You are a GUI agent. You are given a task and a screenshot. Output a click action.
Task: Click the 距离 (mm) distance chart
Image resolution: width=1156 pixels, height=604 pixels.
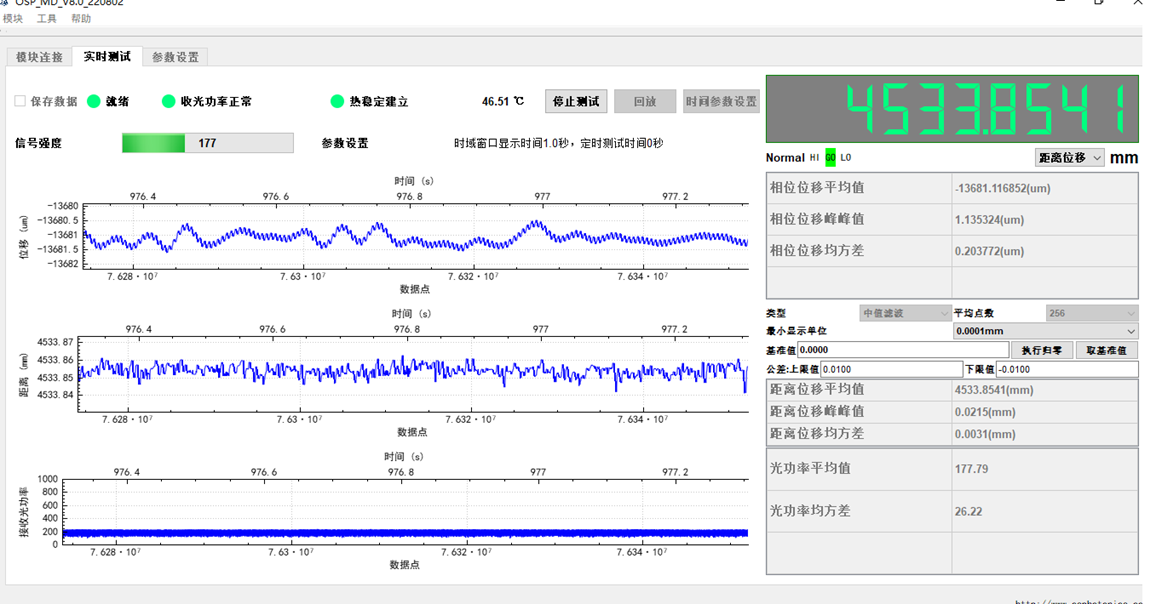(x=413, y=374)
